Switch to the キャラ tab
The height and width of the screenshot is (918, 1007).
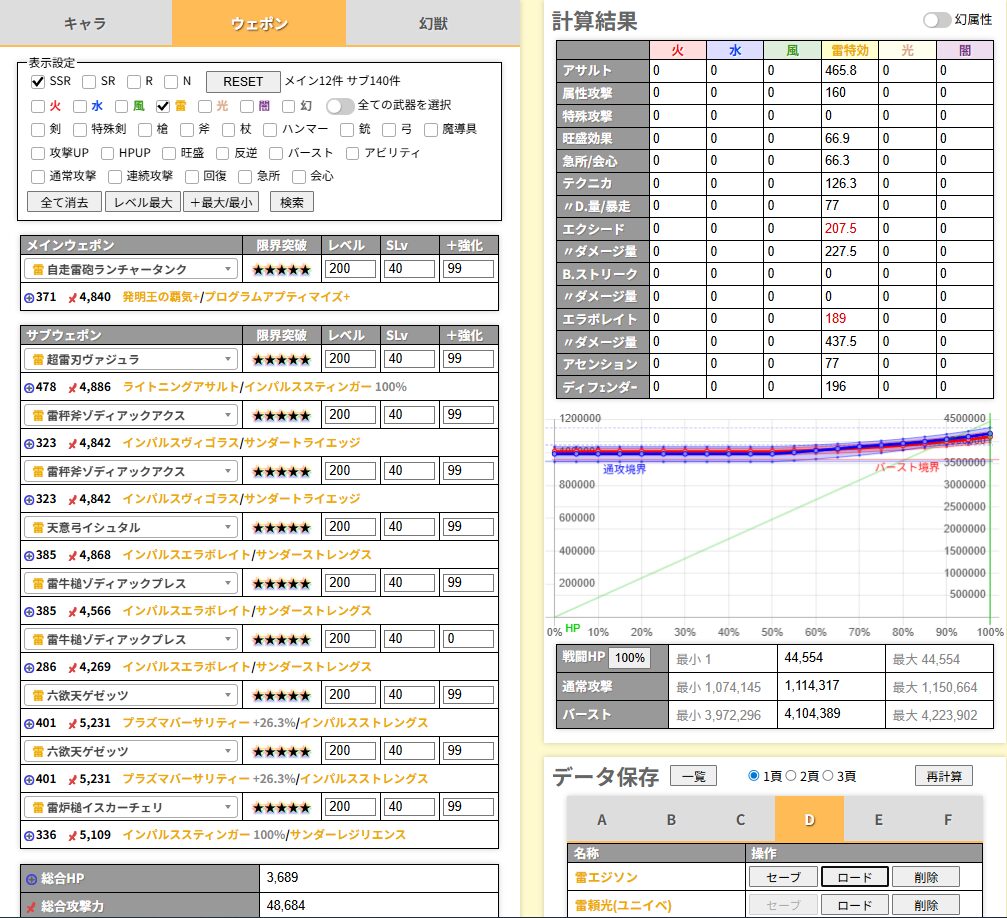pos(85,23)
